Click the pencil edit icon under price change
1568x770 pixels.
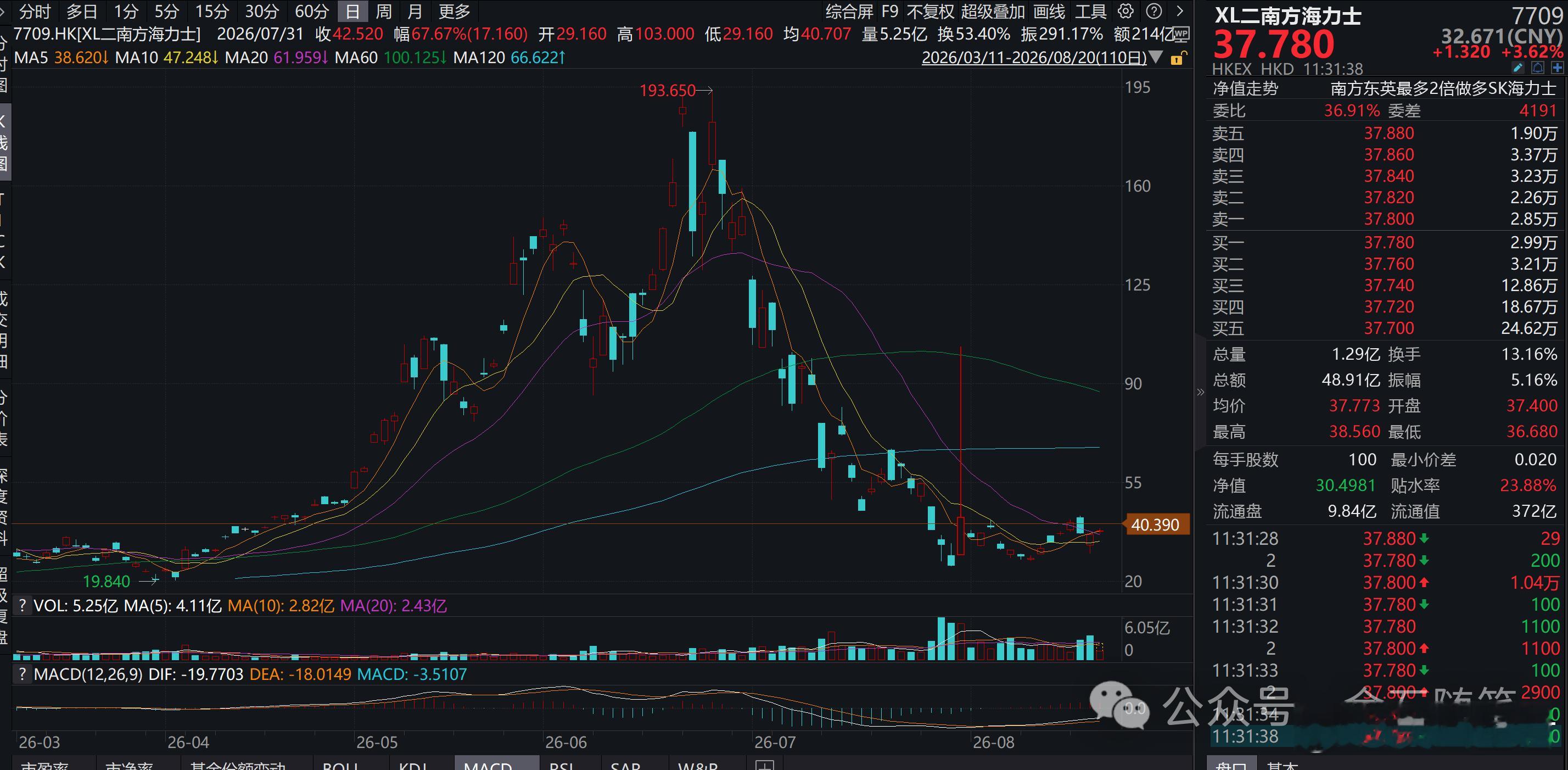click(x=1517, y=68)
